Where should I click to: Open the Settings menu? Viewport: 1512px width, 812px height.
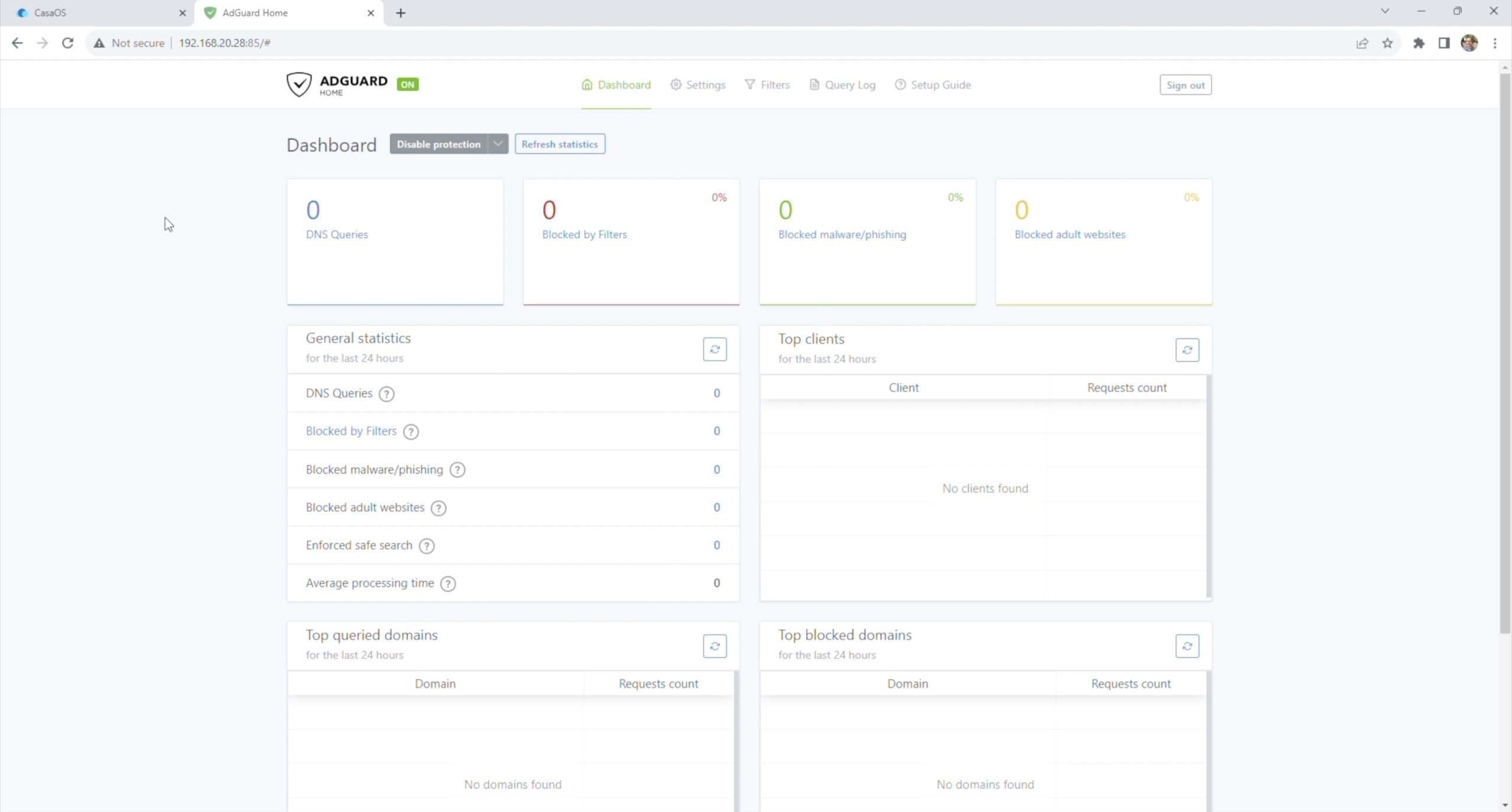(698, 85)
